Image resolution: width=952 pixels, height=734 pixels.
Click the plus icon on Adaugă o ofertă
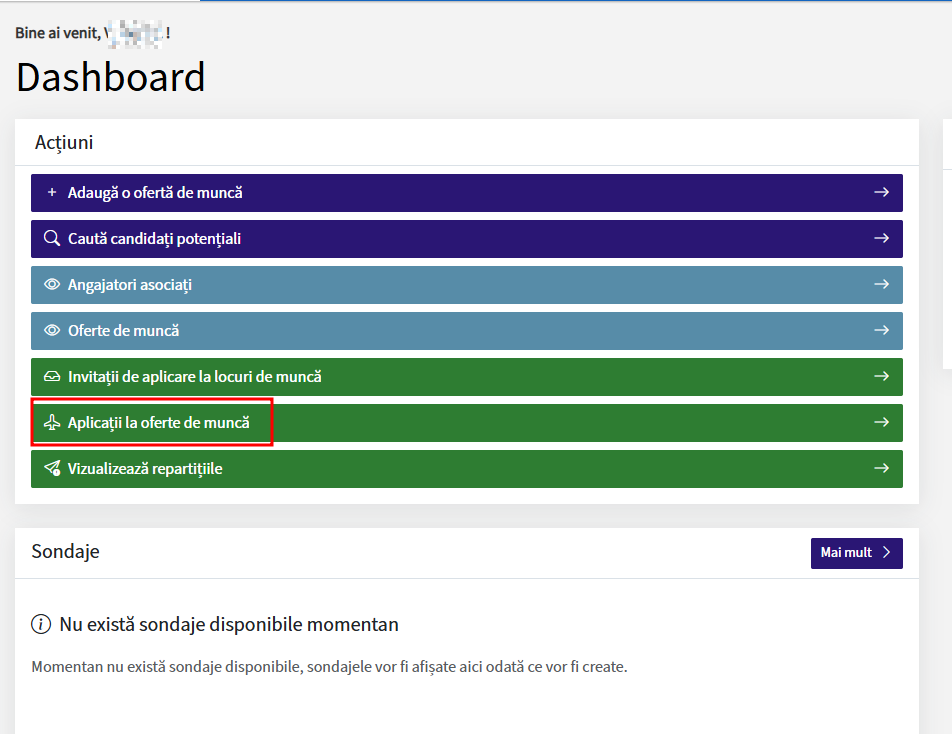tap(52, 193)
